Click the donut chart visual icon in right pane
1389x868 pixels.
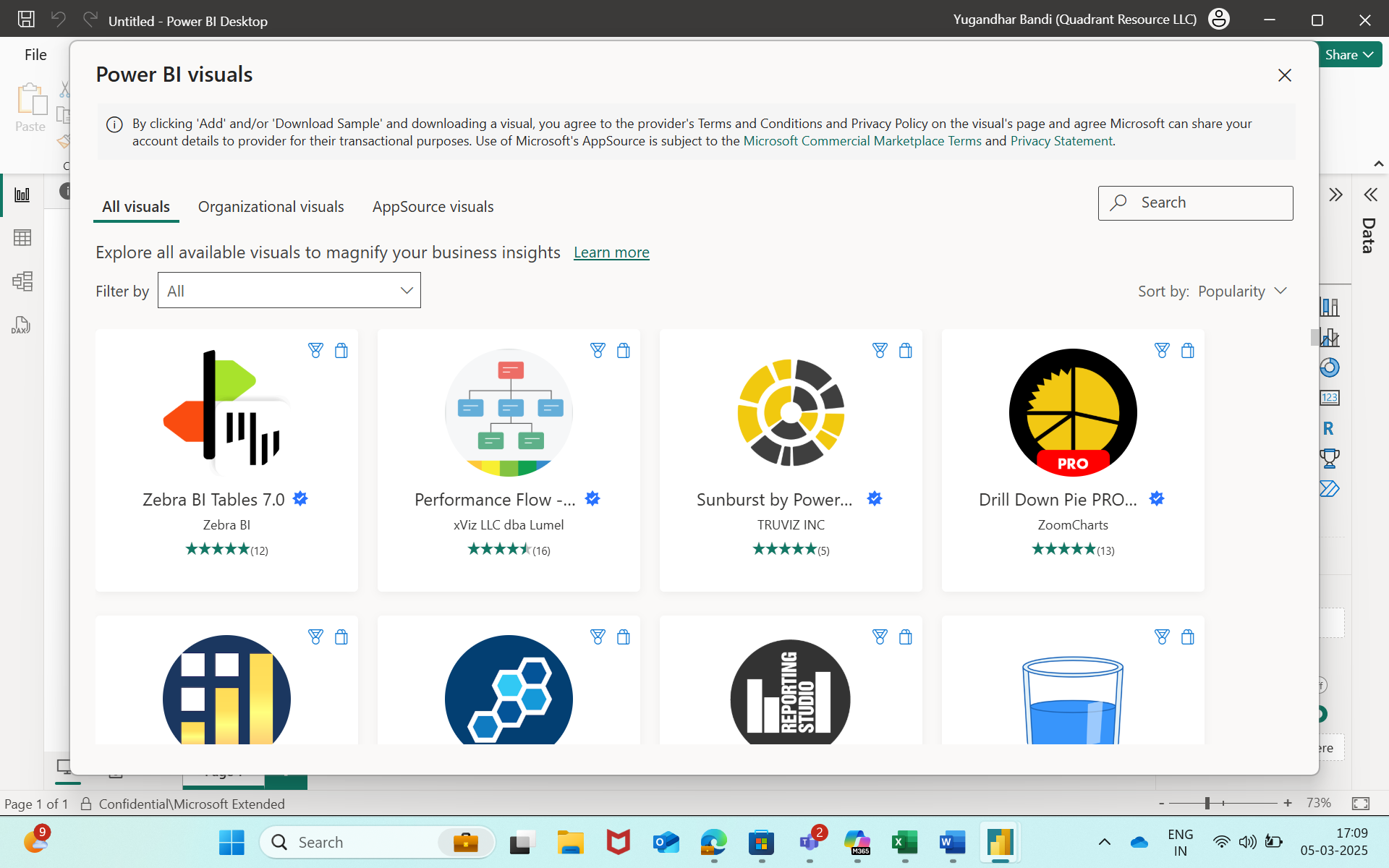pyautogui.click(x=1330, y=367)
